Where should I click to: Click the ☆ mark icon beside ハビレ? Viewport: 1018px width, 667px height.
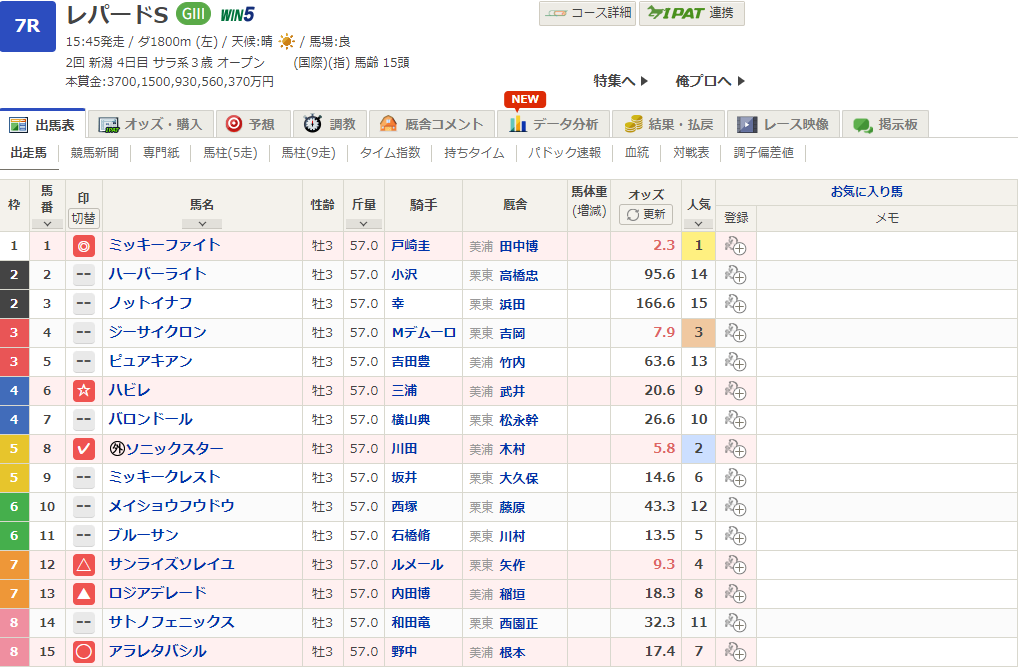tap(83, 391)
